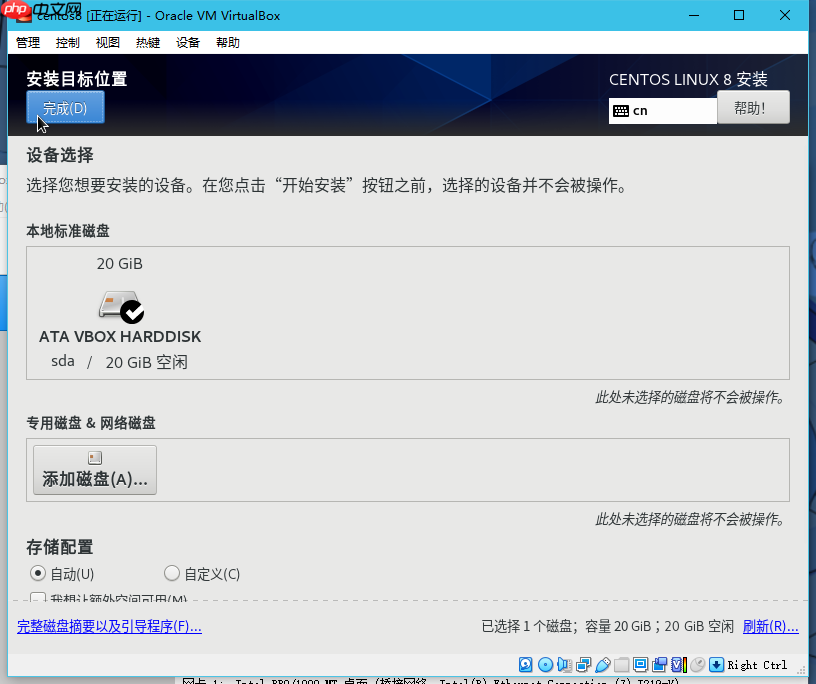Click the 帮助 button
This screenshot has height=684, width=816.
pyautogui.click(x=753, y=107)
